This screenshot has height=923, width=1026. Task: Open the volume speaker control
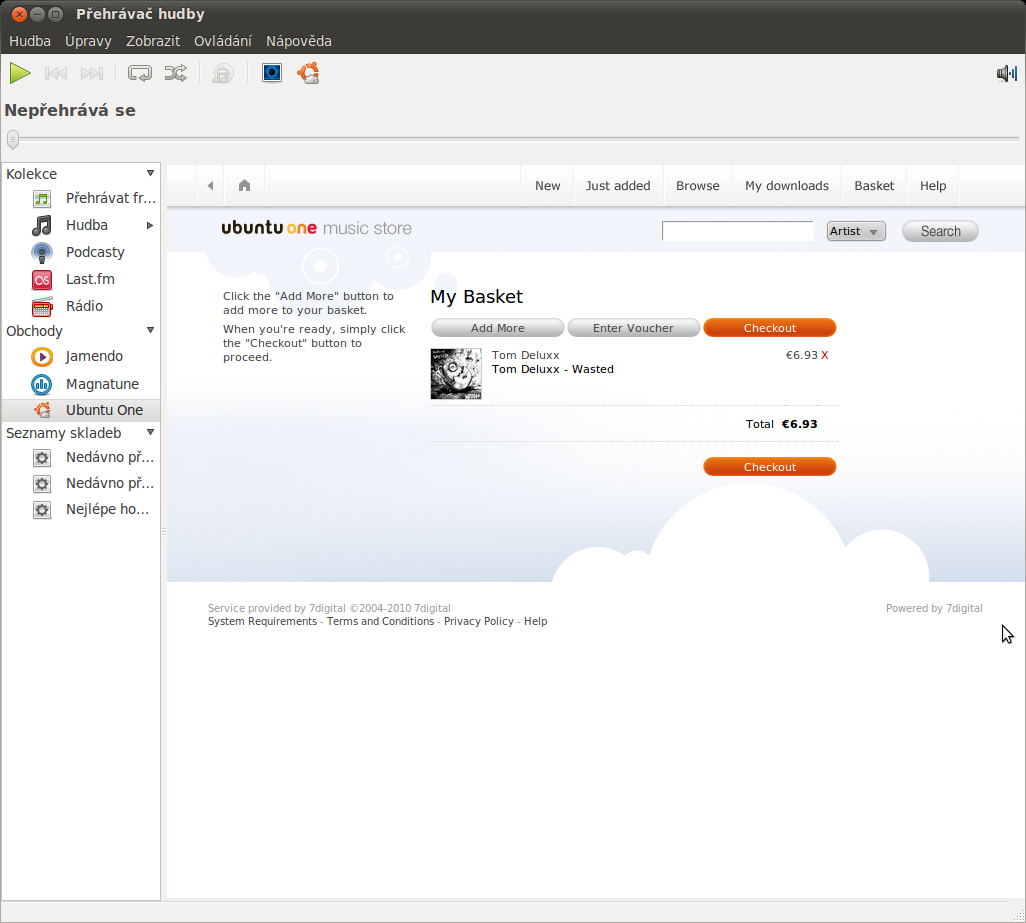point(1006,73)
